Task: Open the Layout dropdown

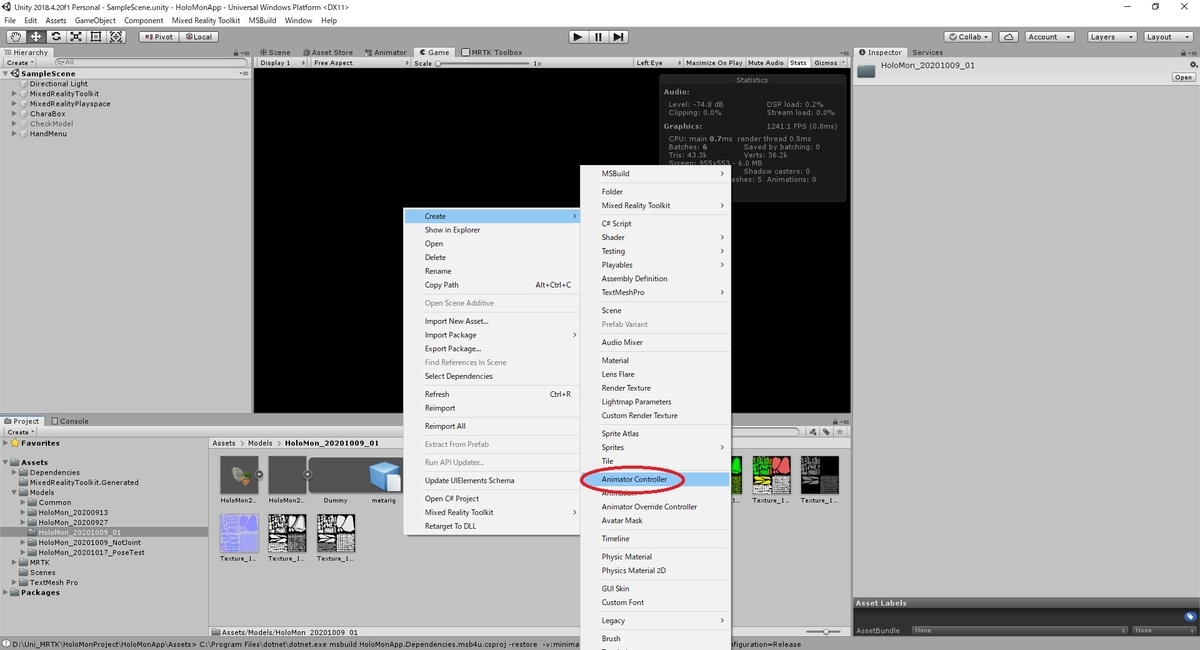Action: 1166,36
